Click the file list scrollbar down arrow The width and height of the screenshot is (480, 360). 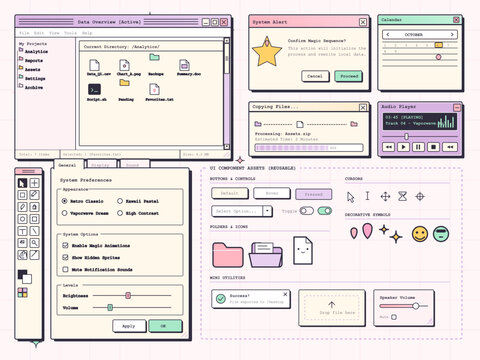point(227,147)
